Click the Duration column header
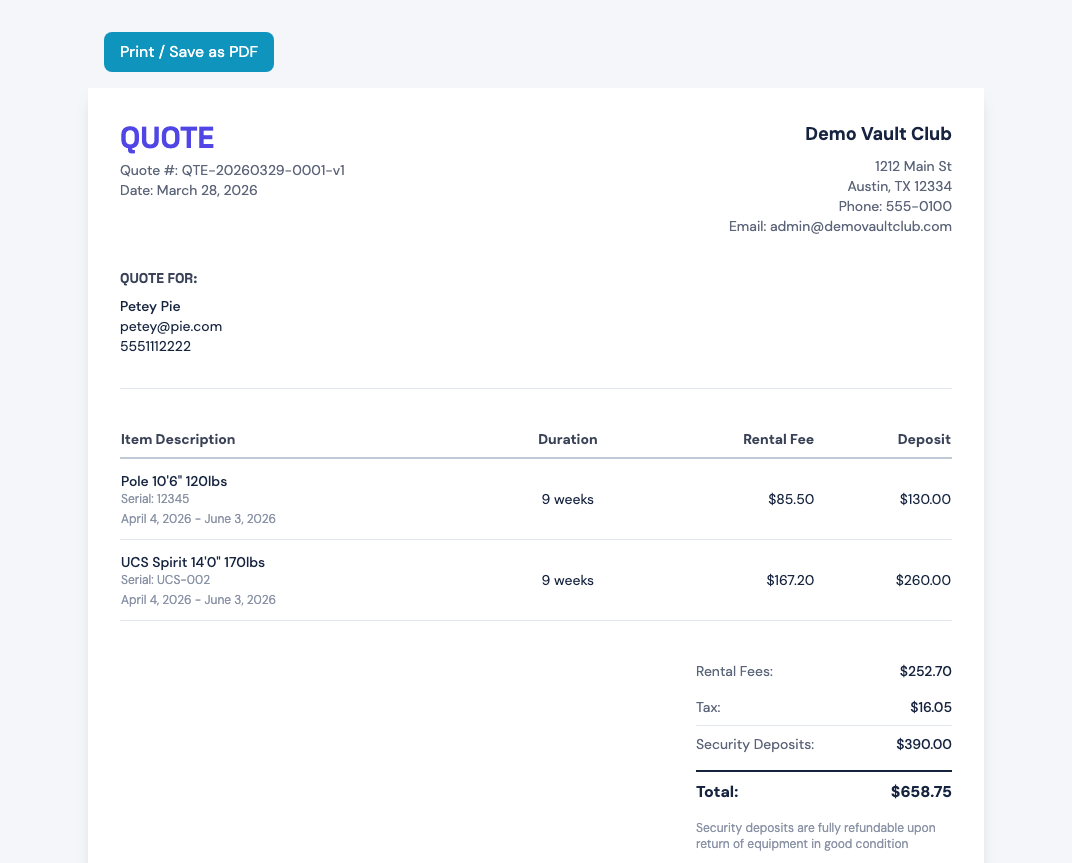 click(x=567, y=439)
